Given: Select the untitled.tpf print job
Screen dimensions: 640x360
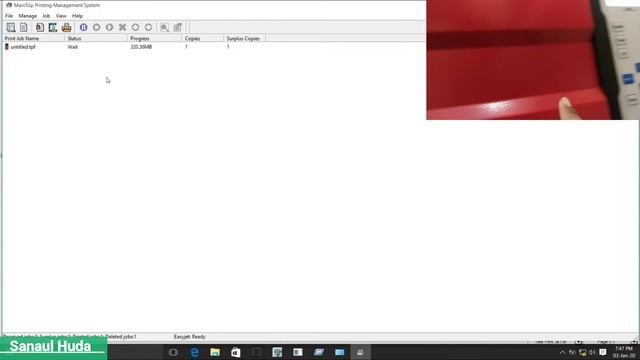Looking at the screenshot, I should (23, 47).
